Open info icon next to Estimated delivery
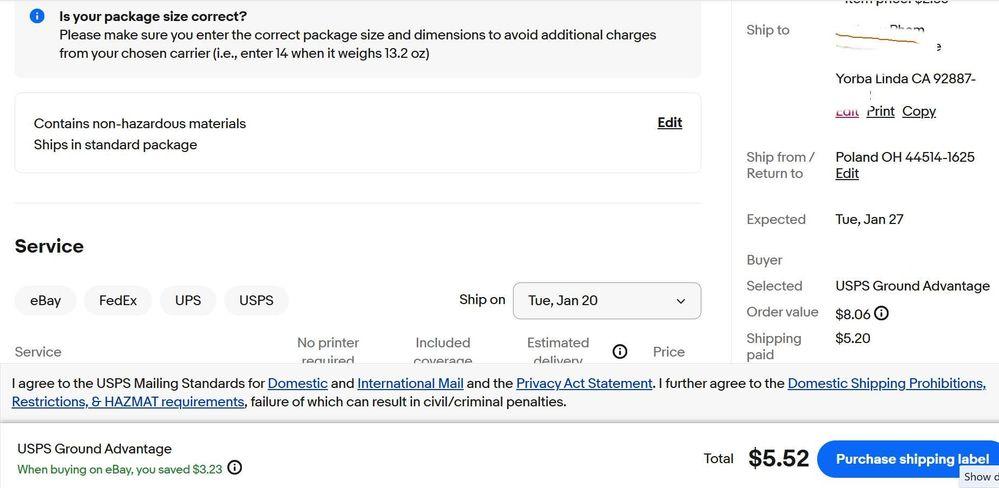 619,352
